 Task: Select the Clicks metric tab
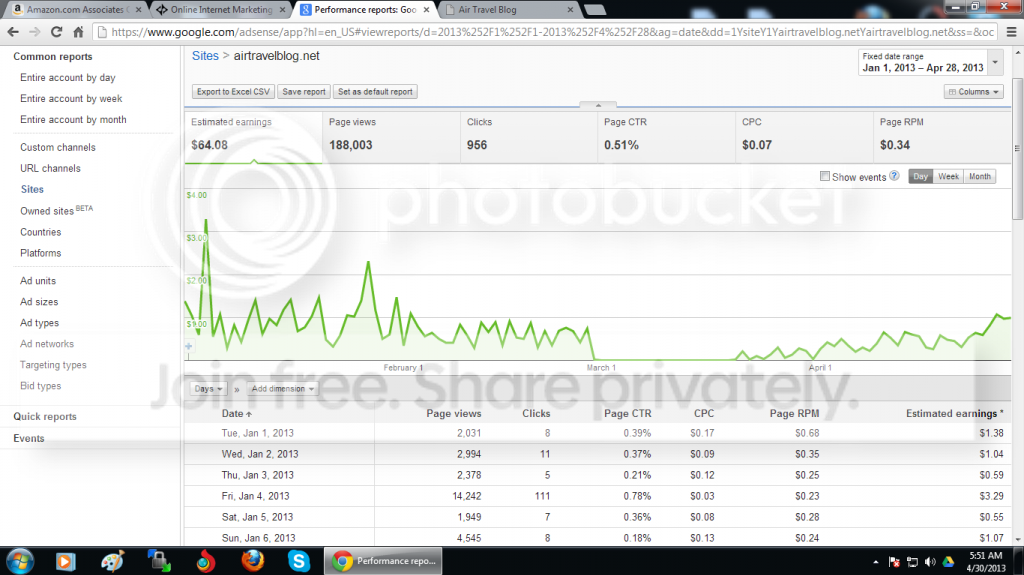coord(528,136)
